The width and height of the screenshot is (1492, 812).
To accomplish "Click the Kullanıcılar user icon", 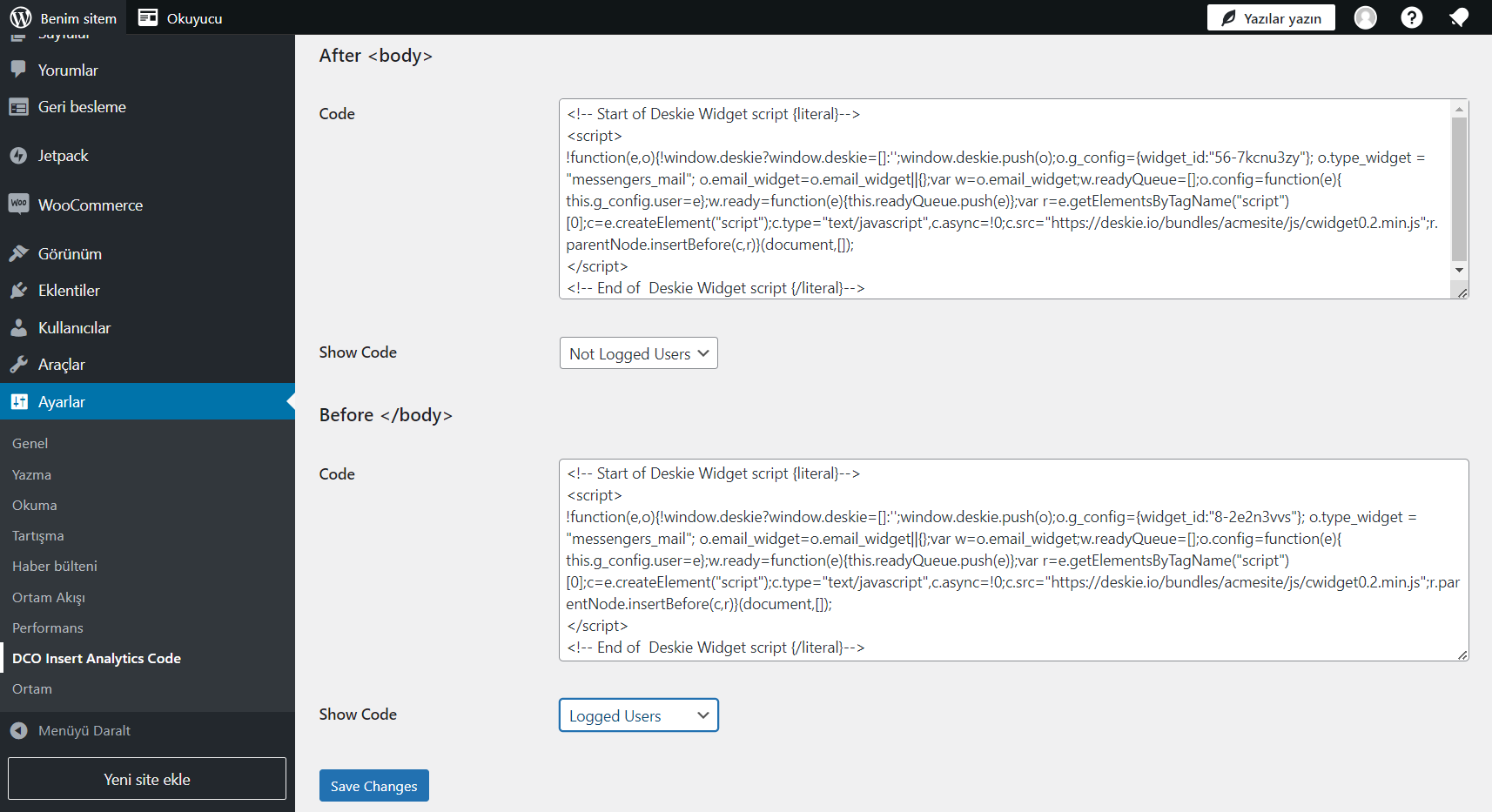I will point(18,328).
